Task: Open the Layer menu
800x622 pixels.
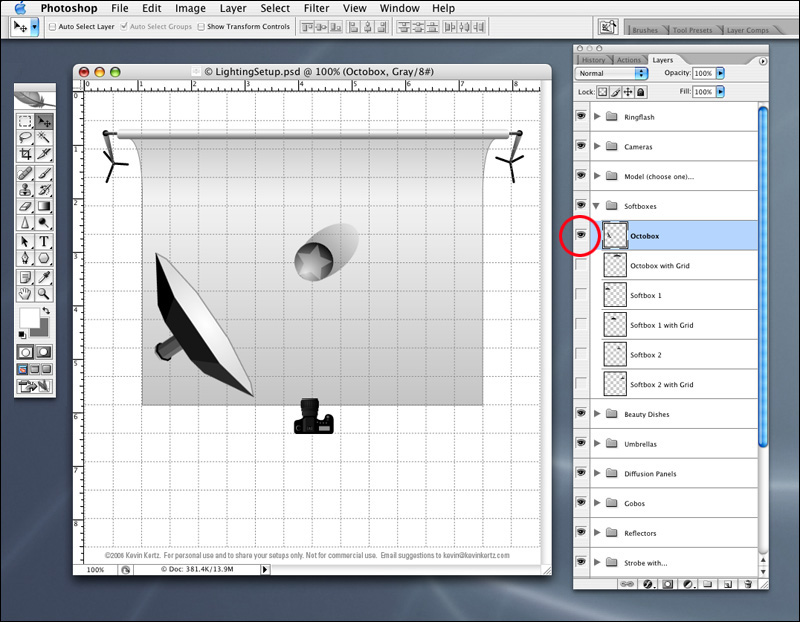Action: click(x=233, y=8)
